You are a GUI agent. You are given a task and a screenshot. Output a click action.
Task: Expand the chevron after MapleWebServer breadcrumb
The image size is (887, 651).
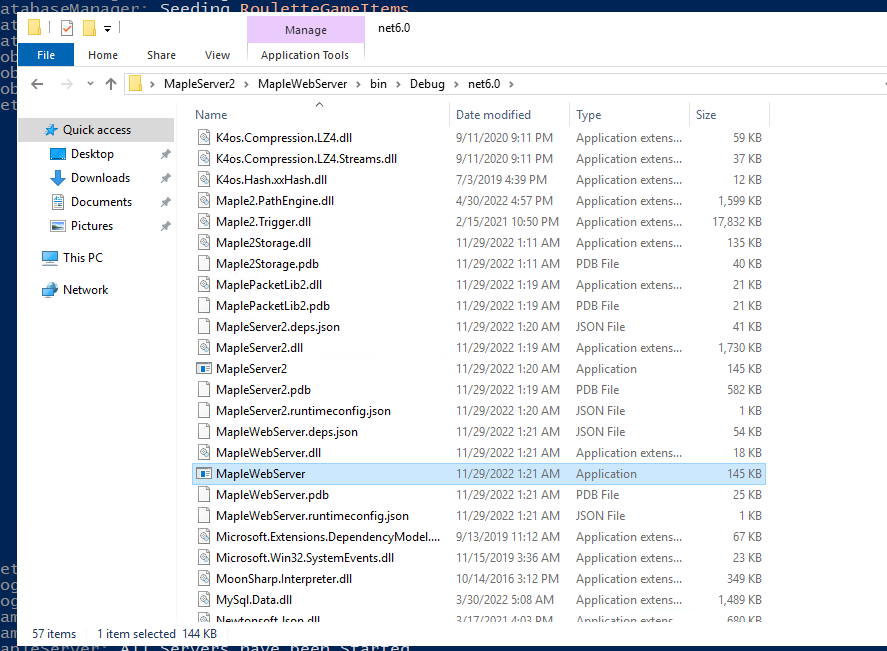point(359,84)
